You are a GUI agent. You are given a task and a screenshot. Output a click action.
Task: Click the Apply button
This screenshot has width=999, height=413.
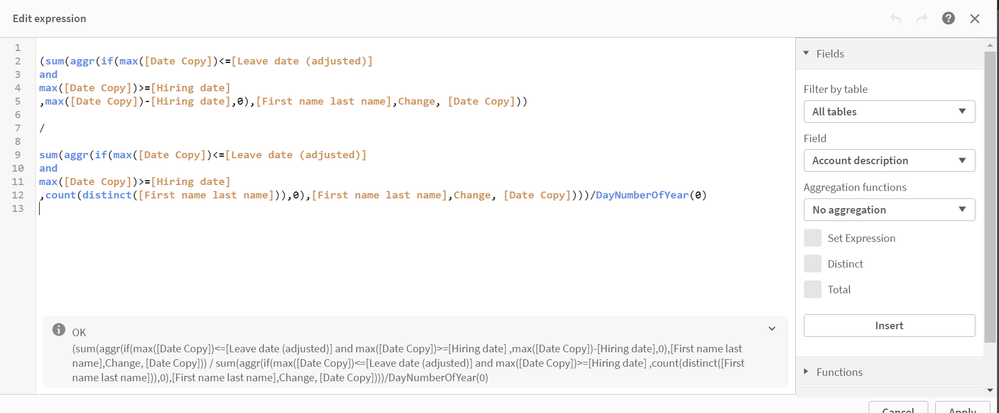click(x=963, y=408)
